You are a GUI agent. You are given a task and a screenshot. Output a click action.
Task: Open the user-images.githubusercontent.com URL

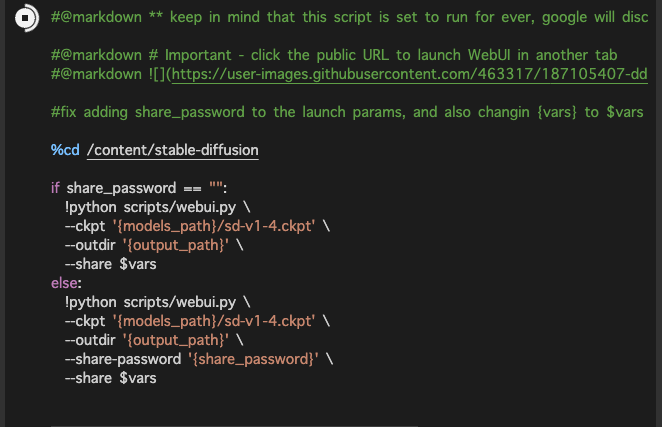click(410, 74)
